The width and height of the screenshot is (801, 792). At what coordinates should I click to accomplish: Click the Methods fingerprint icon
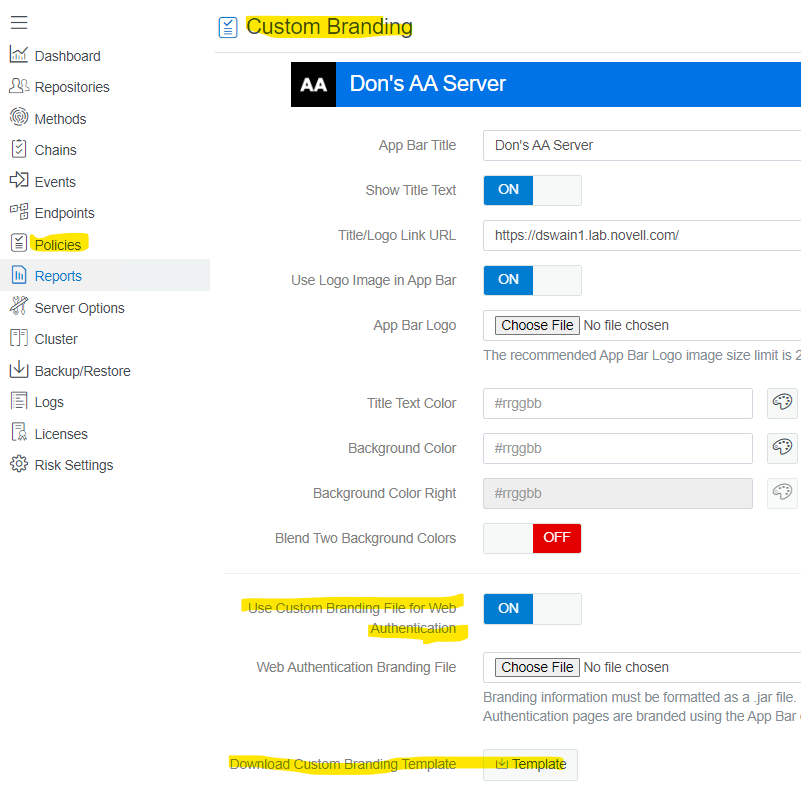pos(18,118)
